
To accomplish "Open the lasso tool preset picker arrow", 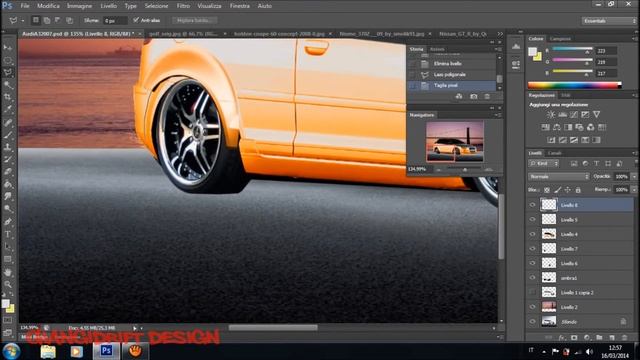I will (x=23, y=20).
